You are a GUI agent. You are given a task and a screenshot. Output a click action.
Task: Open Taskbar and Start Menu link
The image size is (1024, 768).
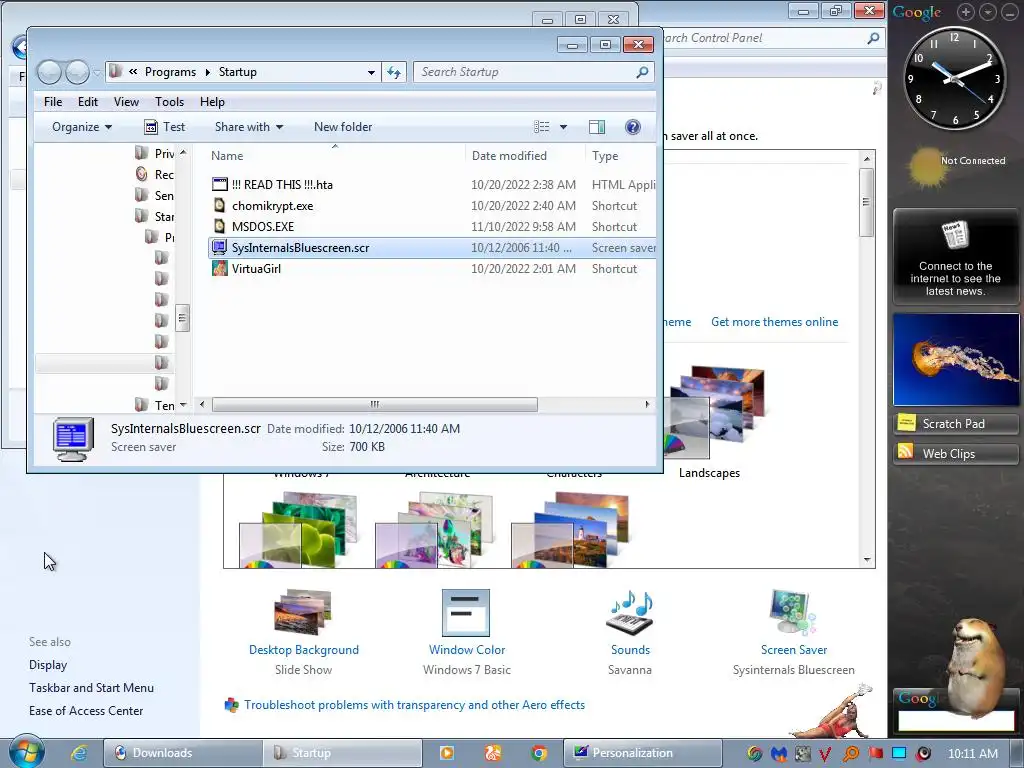(x=91, y=688)
